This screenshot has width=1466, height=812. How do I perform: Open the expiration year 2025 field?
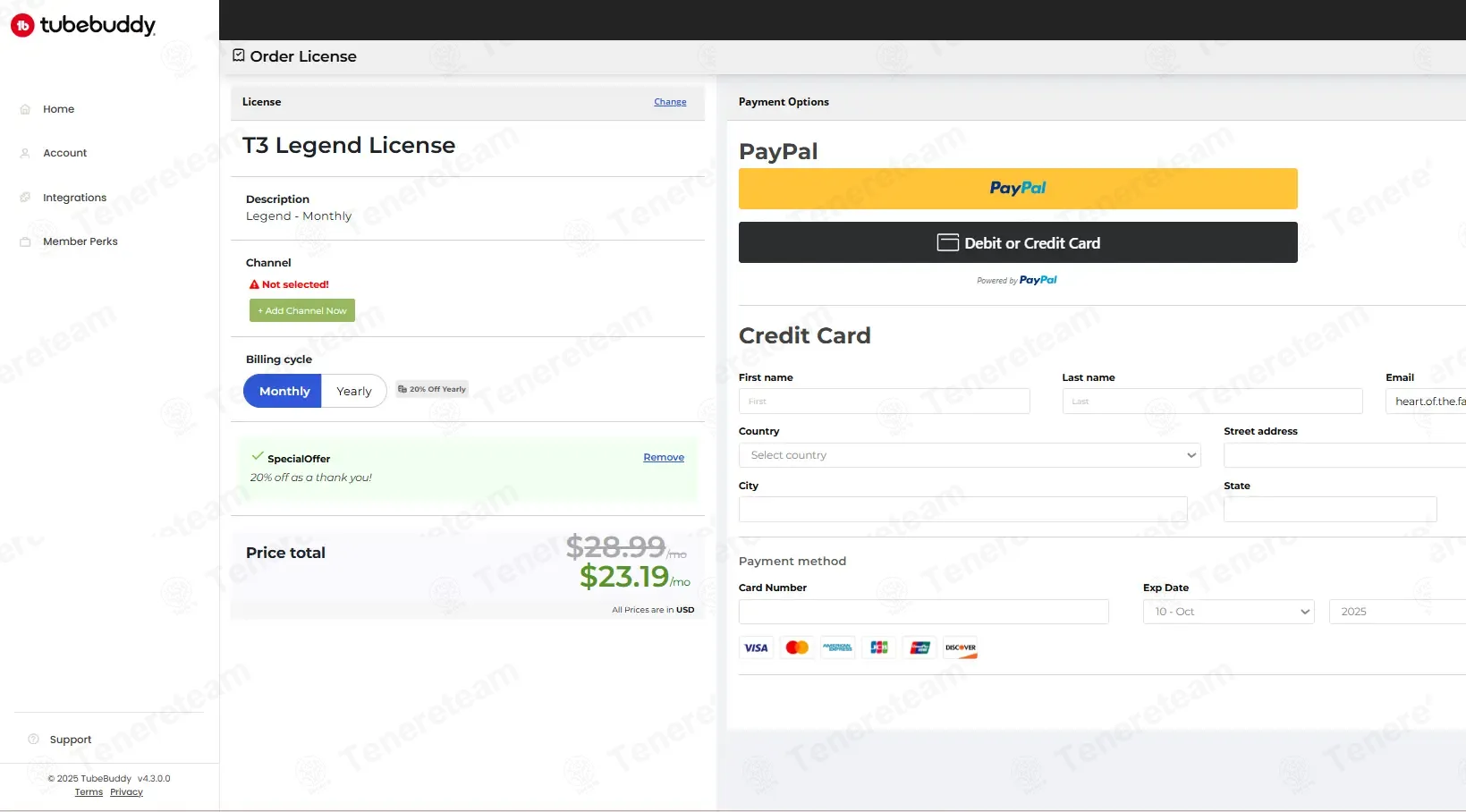pyautogui.click(x=1397, y=612)
